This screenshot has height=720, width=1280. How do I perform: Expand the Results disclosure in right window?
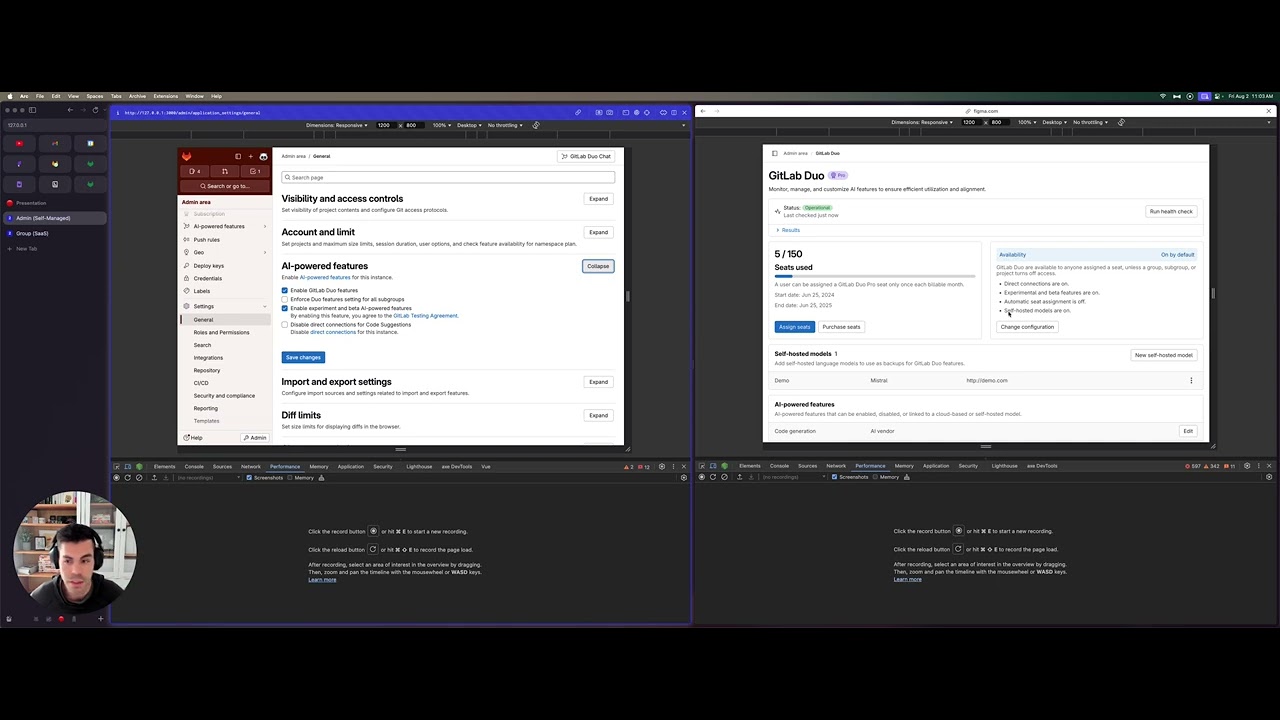(x=788, y=230)
